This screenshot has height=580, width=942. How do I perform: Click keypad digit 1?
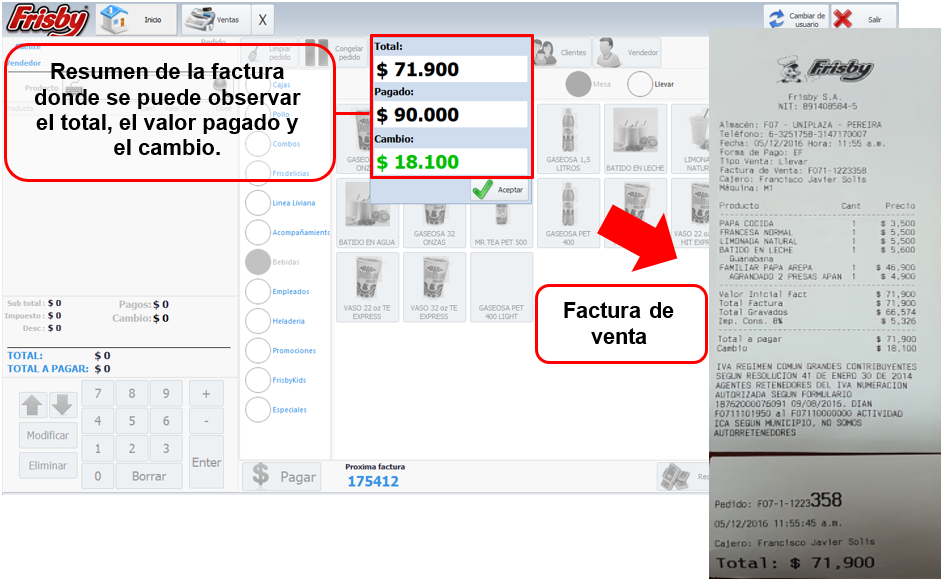[98, 448]
